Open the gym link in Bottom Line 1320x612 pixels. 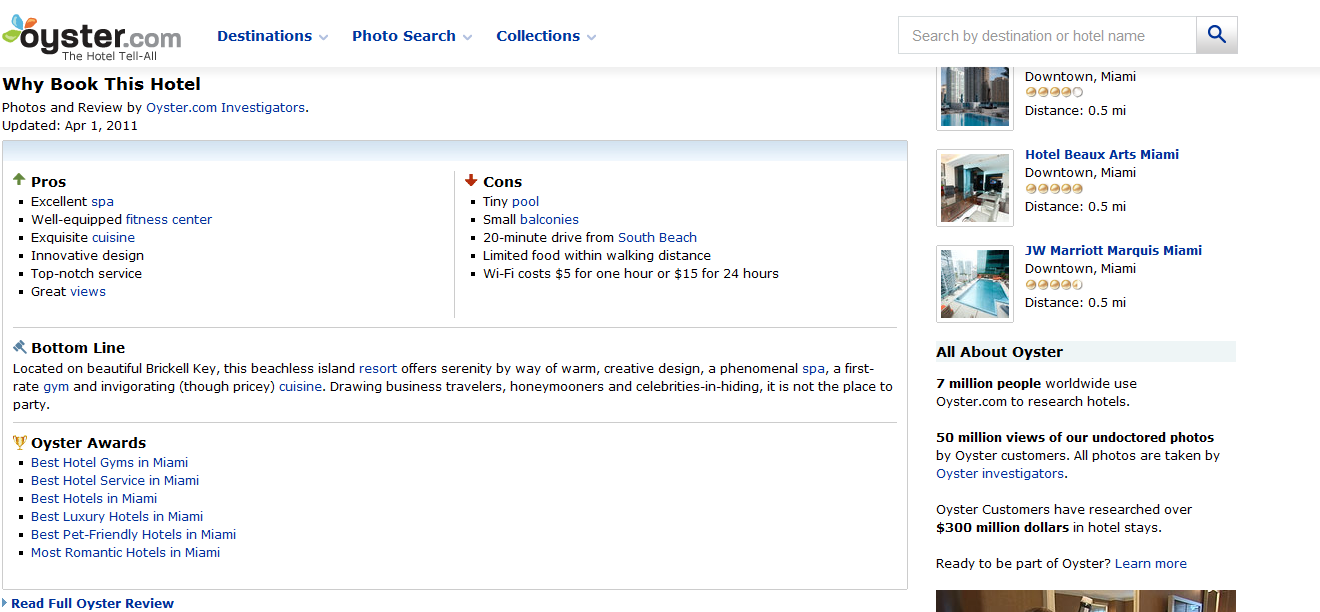click(56, 386)
